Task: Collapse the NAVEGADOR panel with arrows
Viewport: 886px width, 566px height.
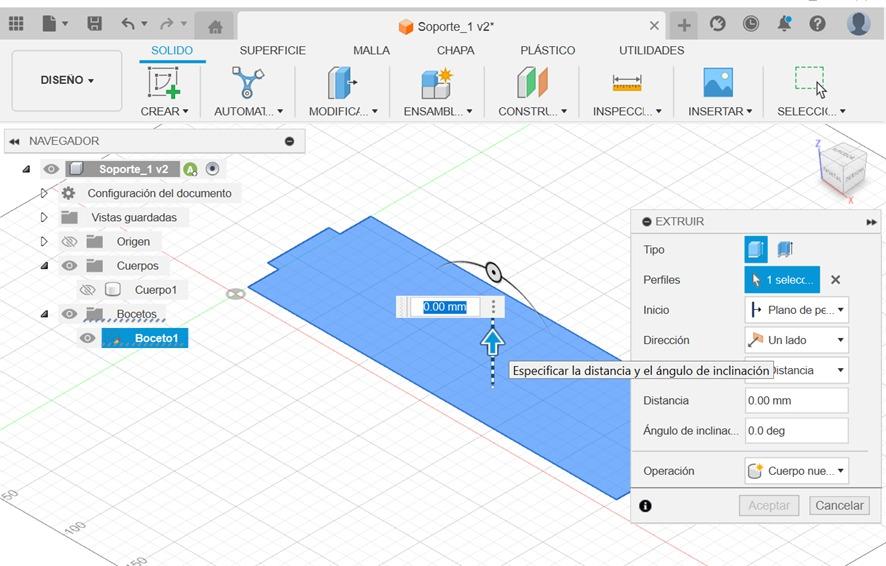Action: pos(15,141)
